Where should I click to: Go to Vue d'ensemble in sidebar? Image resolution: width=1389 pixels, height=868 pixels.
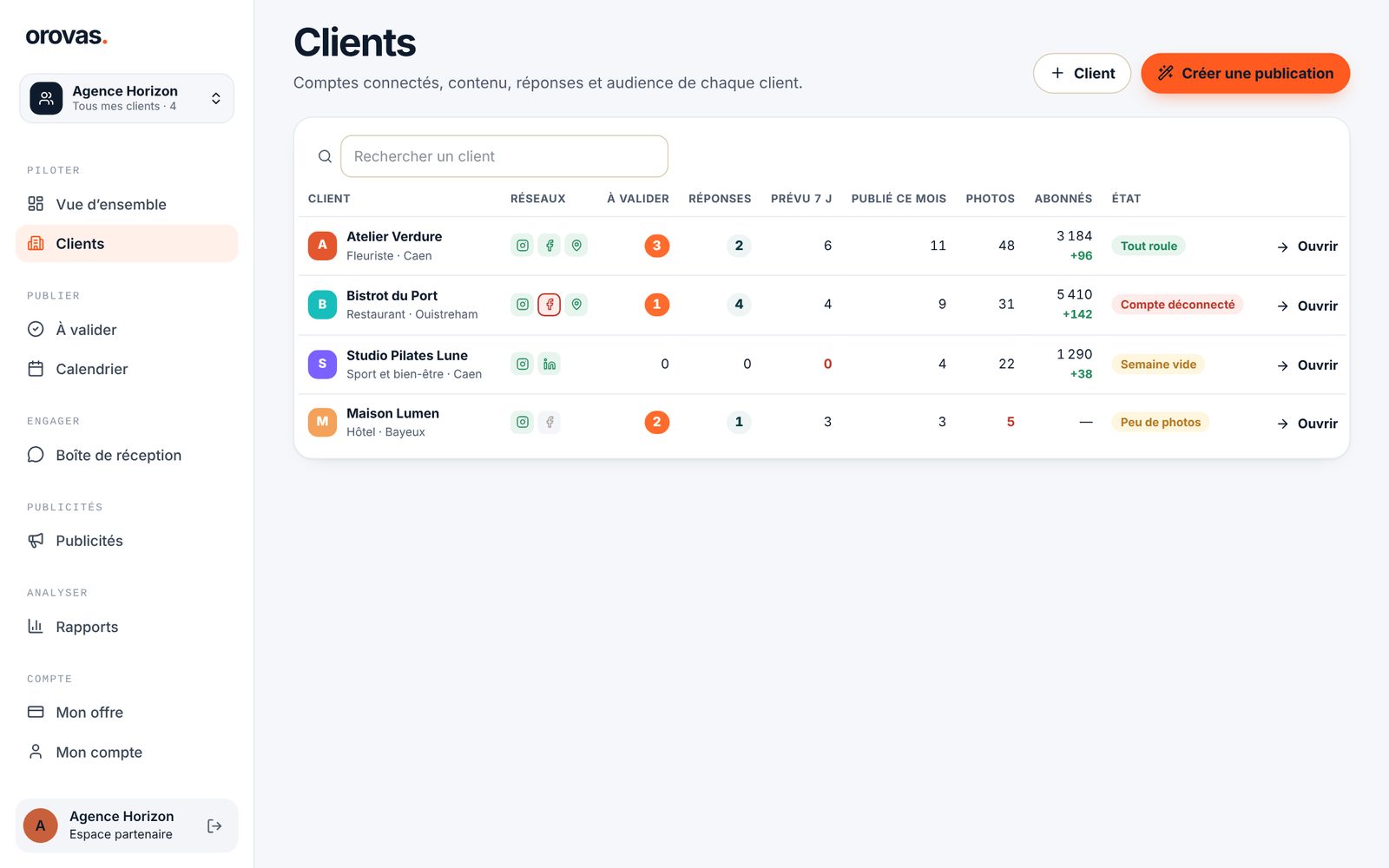127,204
